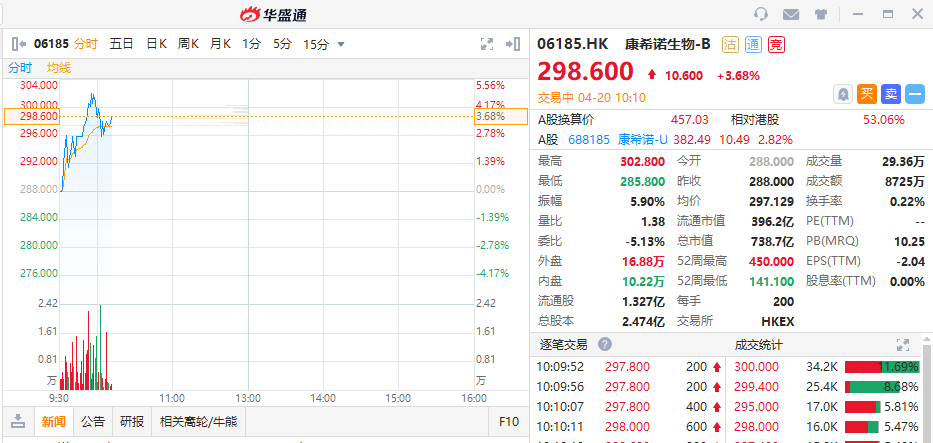Click the 成交量 value 29.36万

pos(903,161)
